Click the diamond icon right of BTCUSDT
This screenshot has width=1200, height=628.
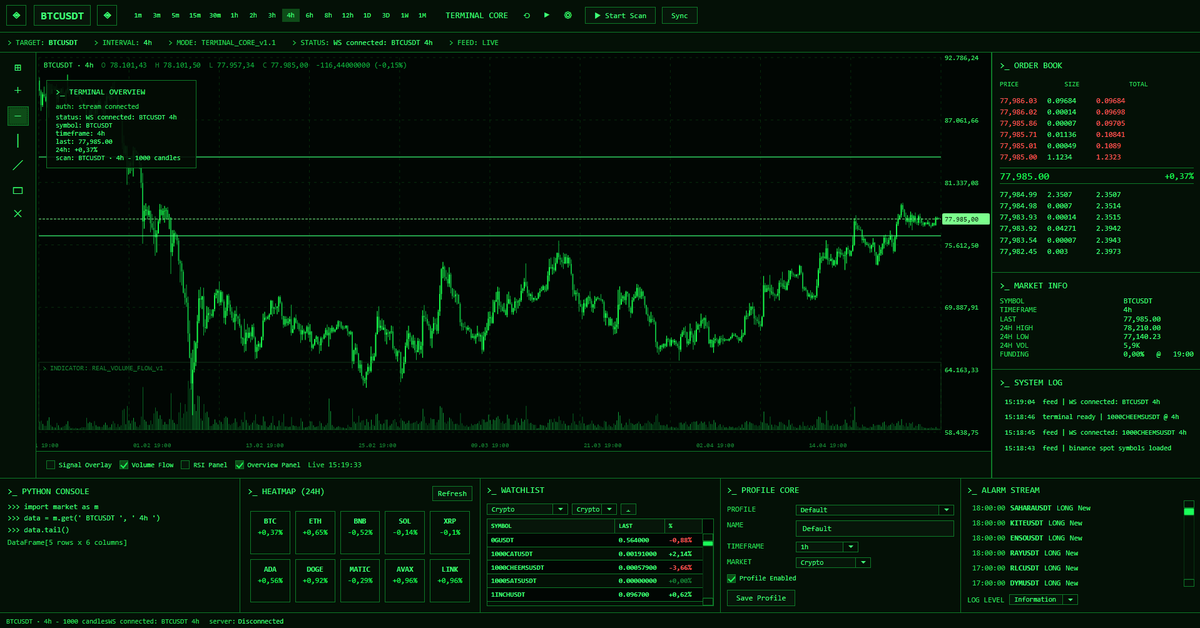point(107,15)
